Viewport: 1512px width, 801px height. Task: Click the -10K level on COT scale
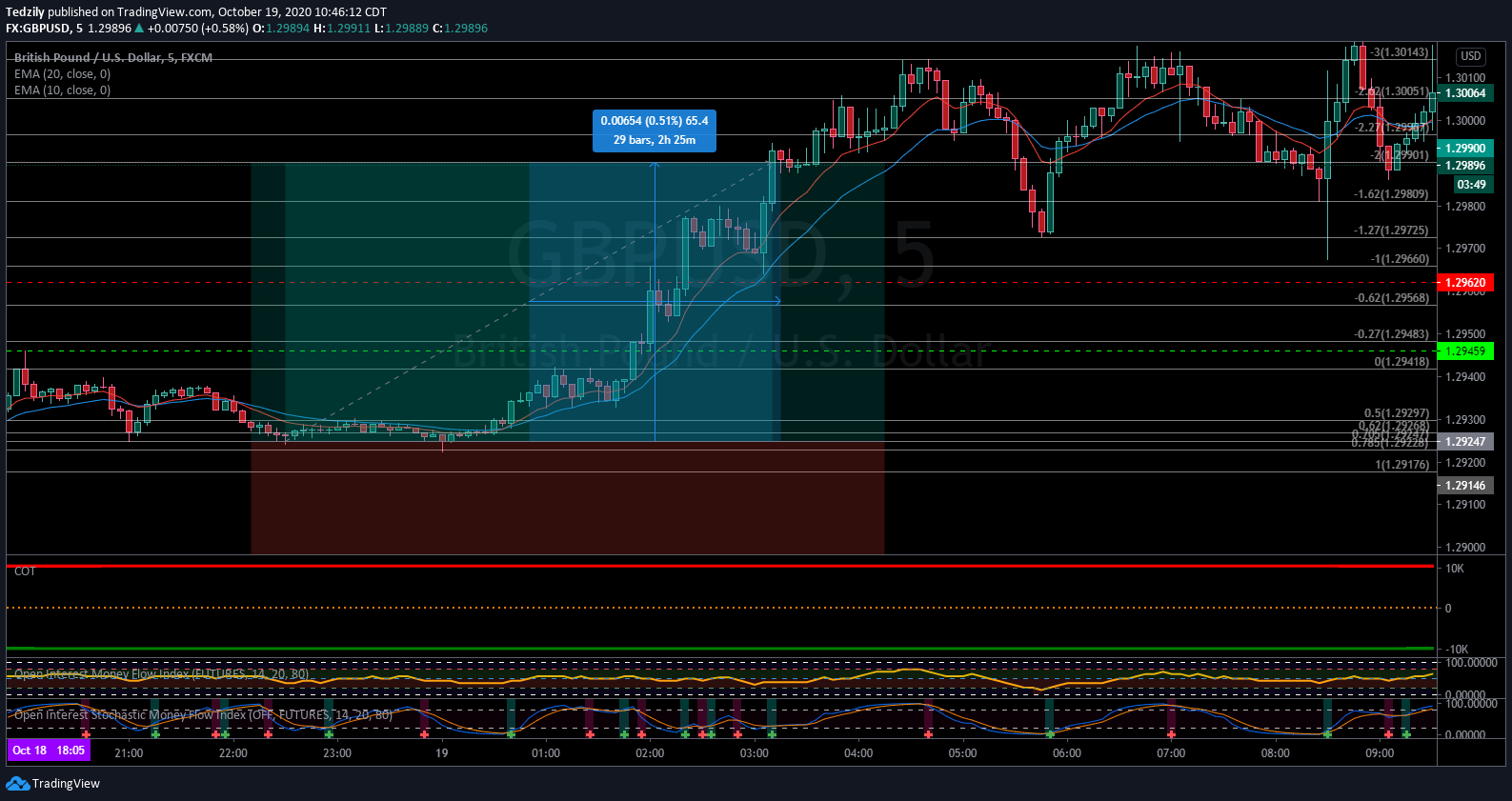coord(1457,650)
